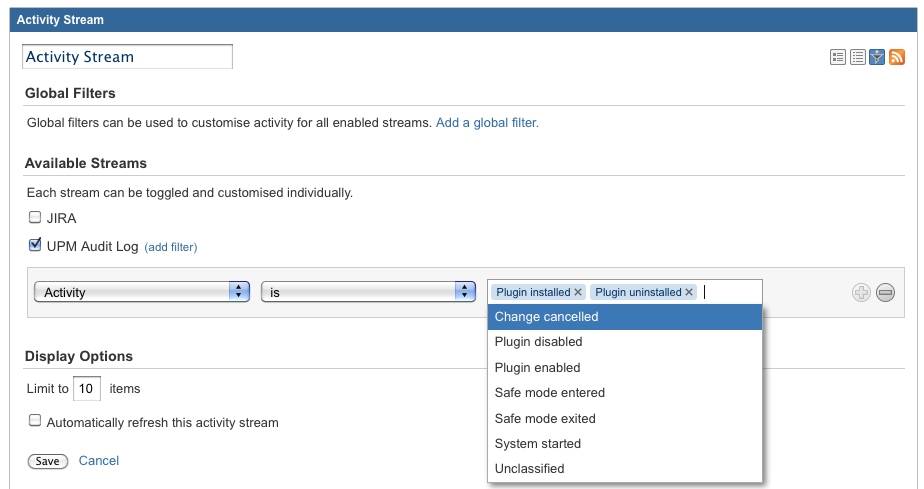Click the Activity Stream title field
This screenshot has width=924, height=489.
click(127, 57)
